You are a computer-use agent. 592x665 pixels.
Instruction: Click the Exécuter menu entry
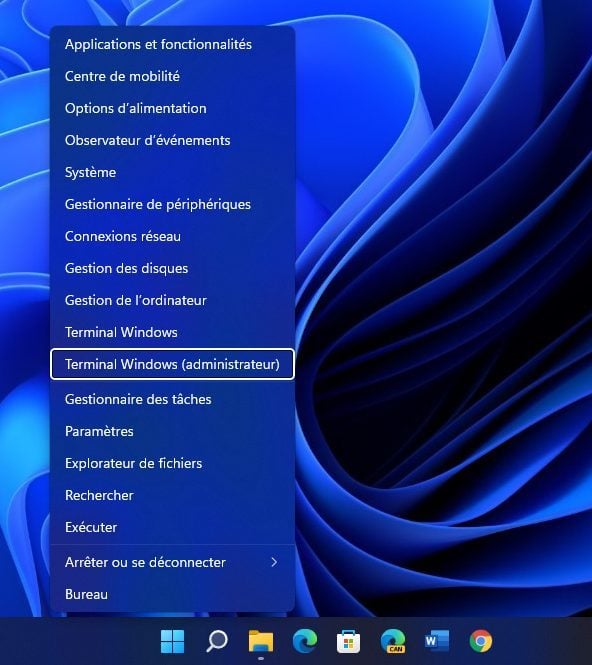pos(172,527)
